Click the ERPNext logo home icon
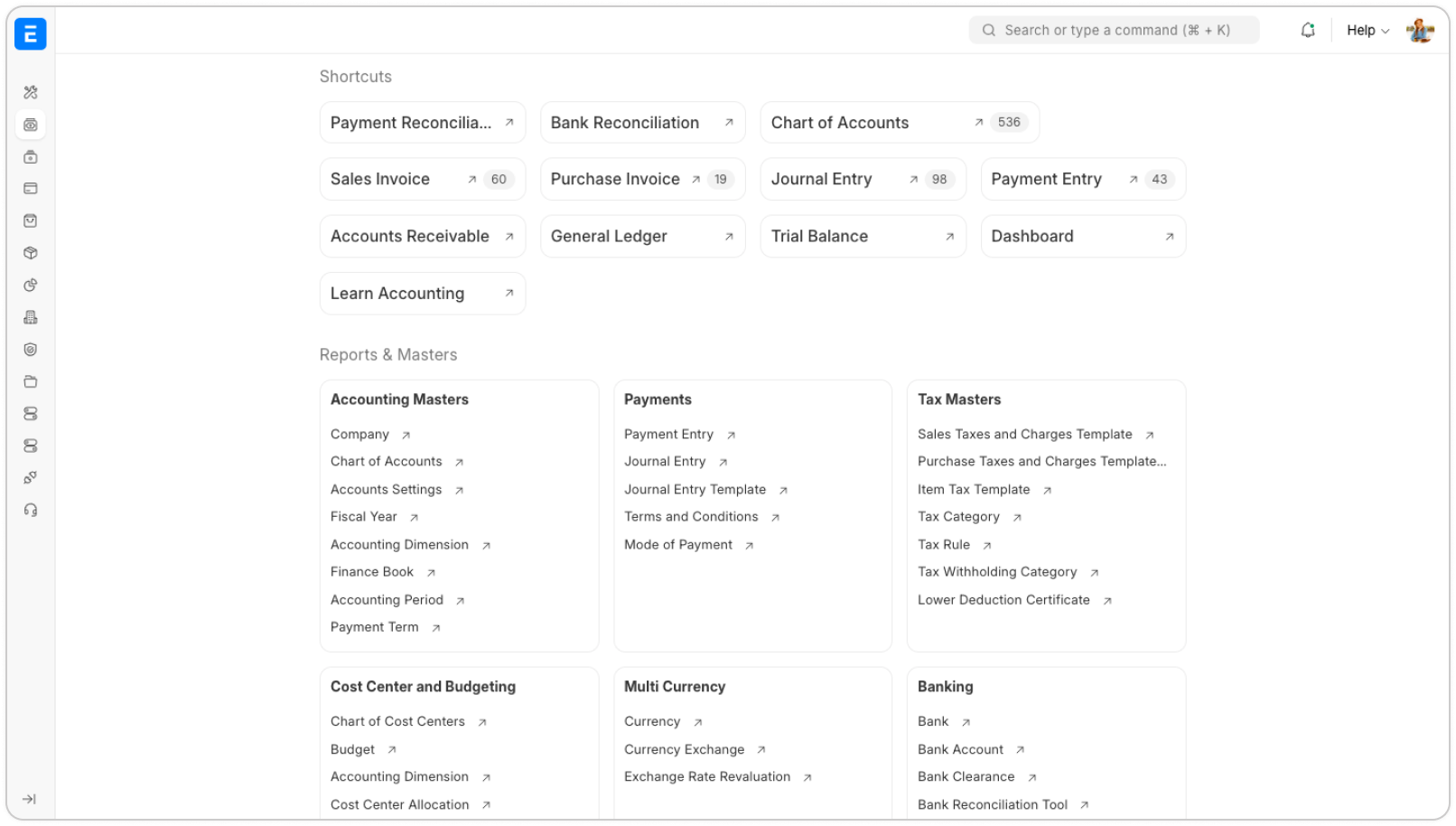 pyautogui.click(x=30, y=34)
